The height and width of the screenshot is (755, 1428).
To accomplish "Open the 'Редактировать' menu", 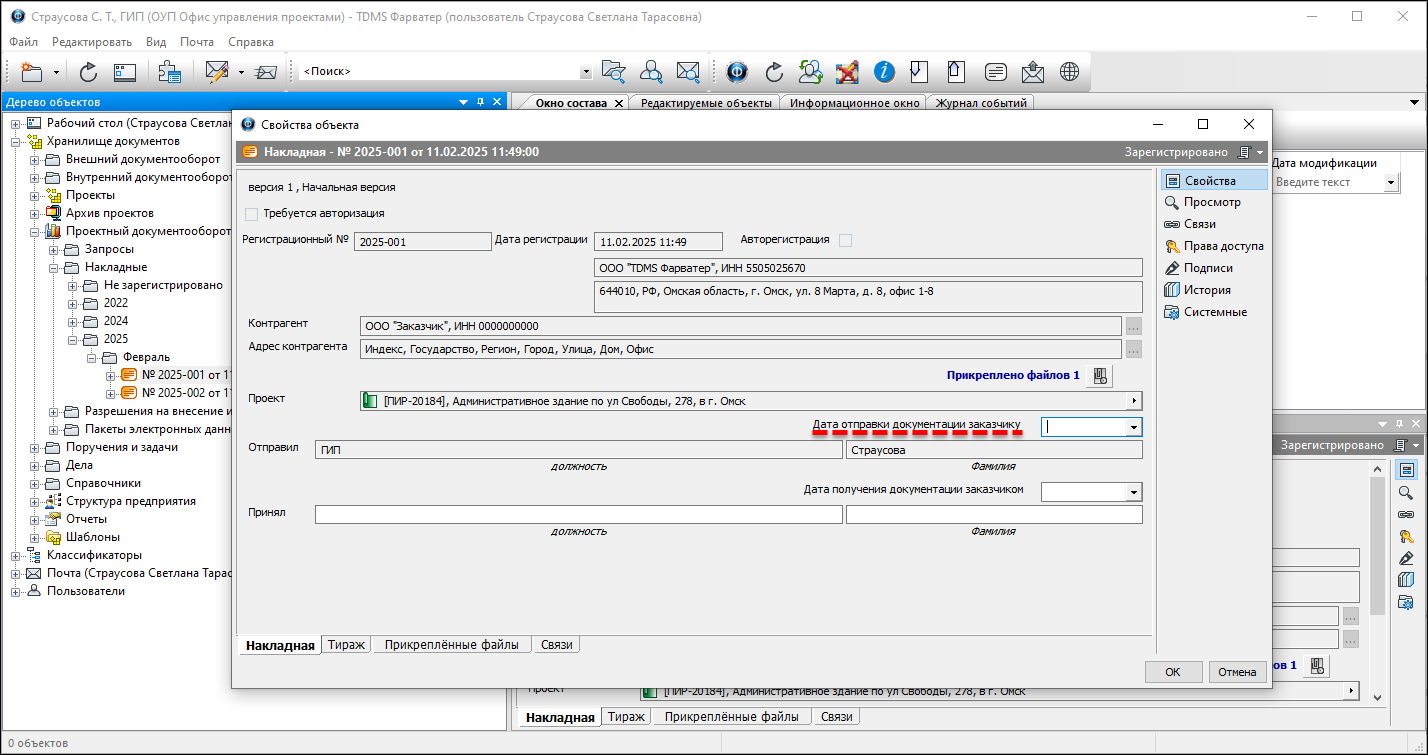I will point(92,42).
